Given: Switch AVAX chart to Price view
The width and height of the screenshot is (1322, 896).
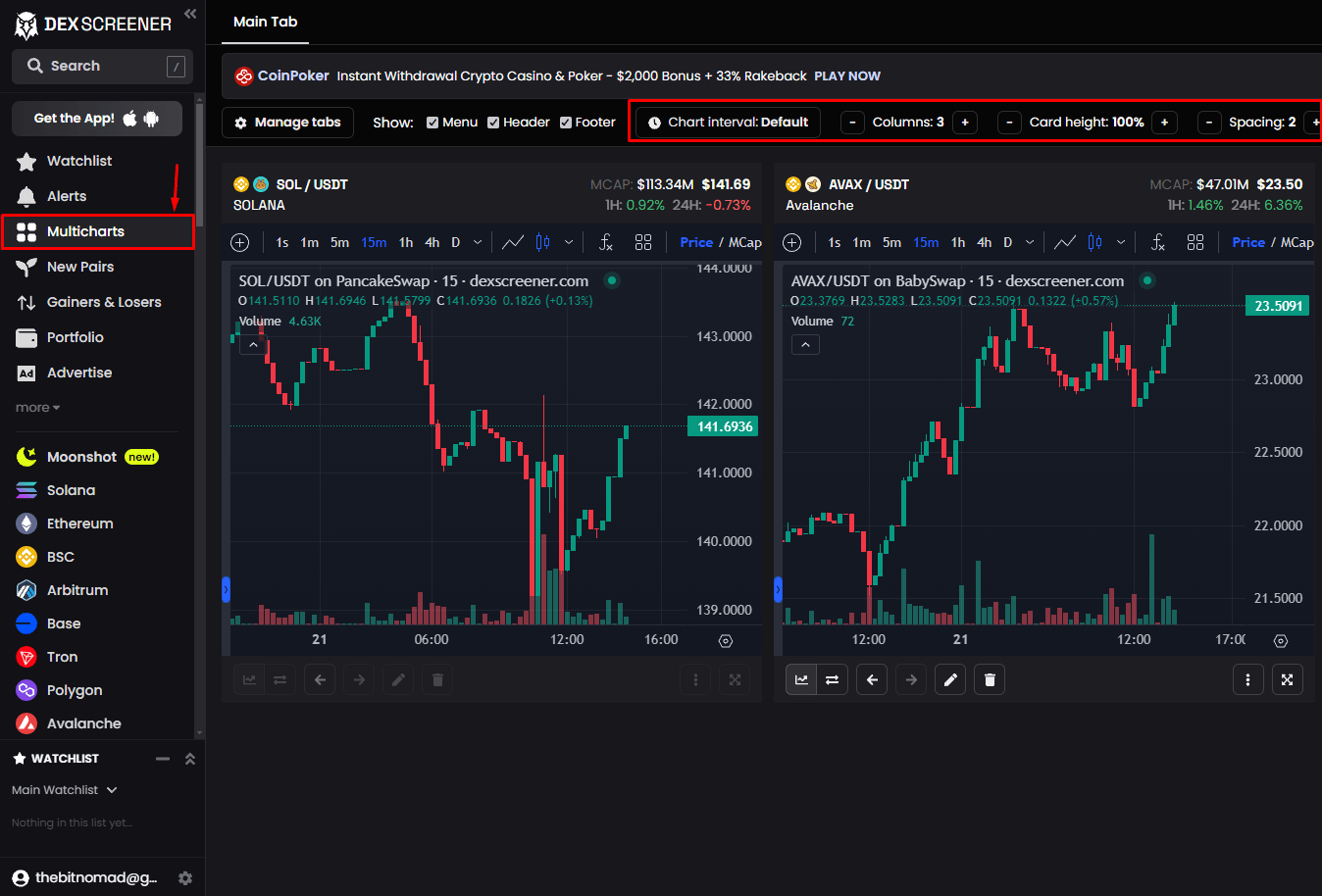Looking at the screenshot, I should pos(1248,242).
